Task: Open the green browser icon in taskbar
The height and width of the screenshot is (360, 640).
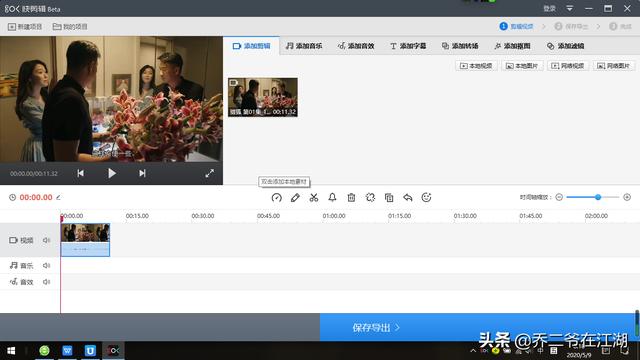Action: 44,351
